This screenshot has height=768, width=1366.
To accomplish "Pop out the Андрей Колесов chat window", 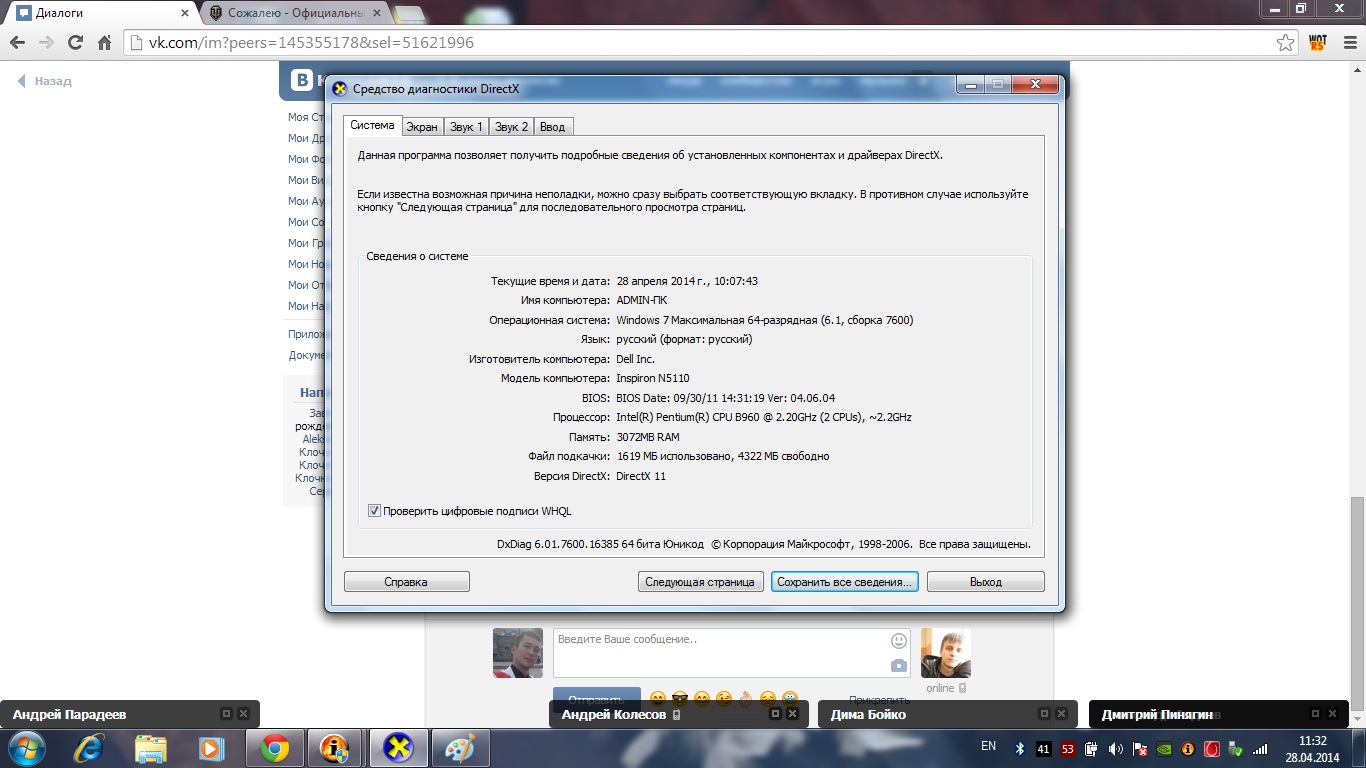I will [x=775, y=714].
